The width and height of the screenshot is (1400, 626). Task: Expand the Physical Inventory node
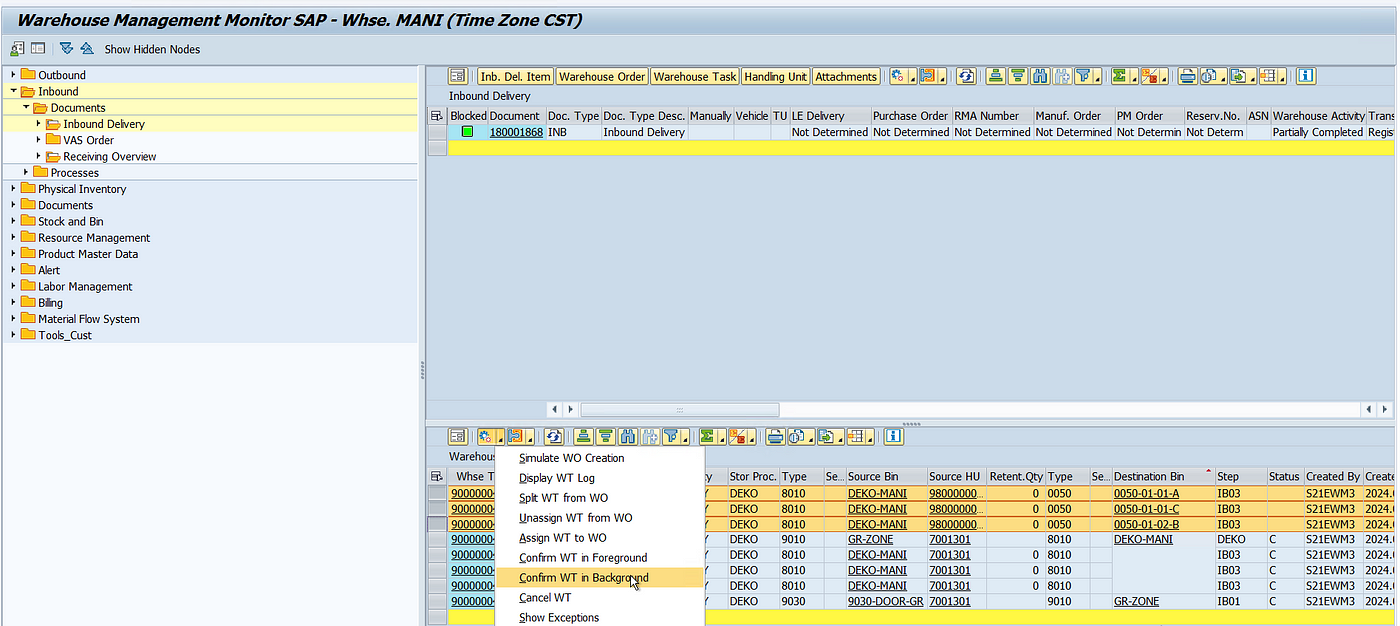[x=14, y=189]
